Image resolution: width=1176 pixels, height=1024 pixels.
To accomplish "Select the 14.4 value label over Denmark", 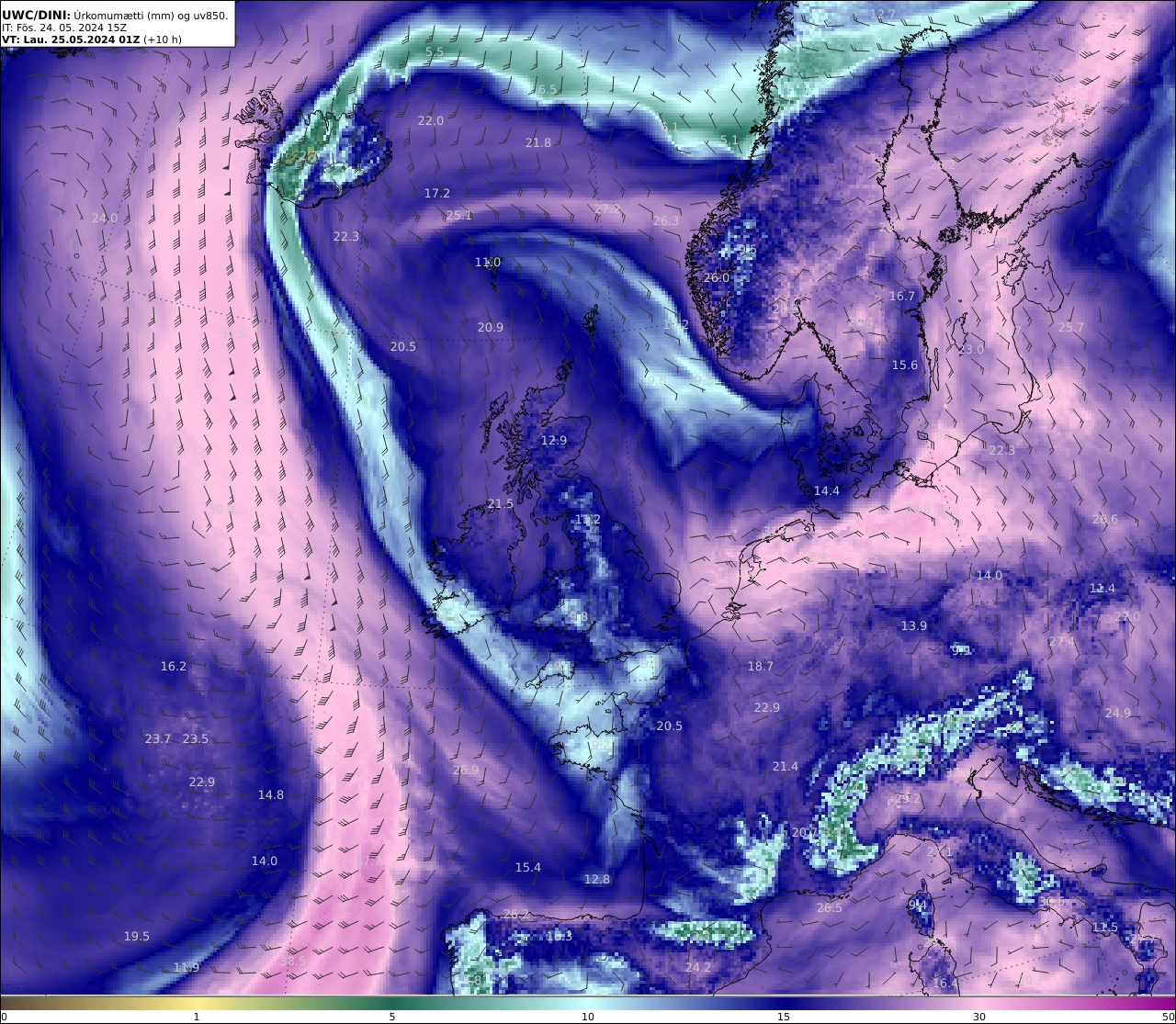I will [827, 491].
